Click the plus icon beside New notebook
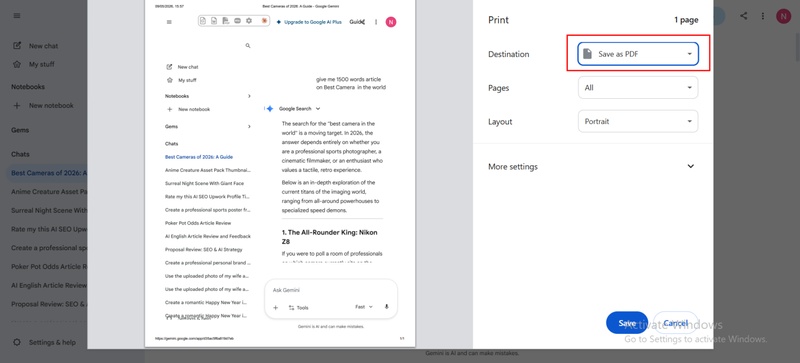The image size is (800, 363). pyautogui.click(x=17, y=106)
